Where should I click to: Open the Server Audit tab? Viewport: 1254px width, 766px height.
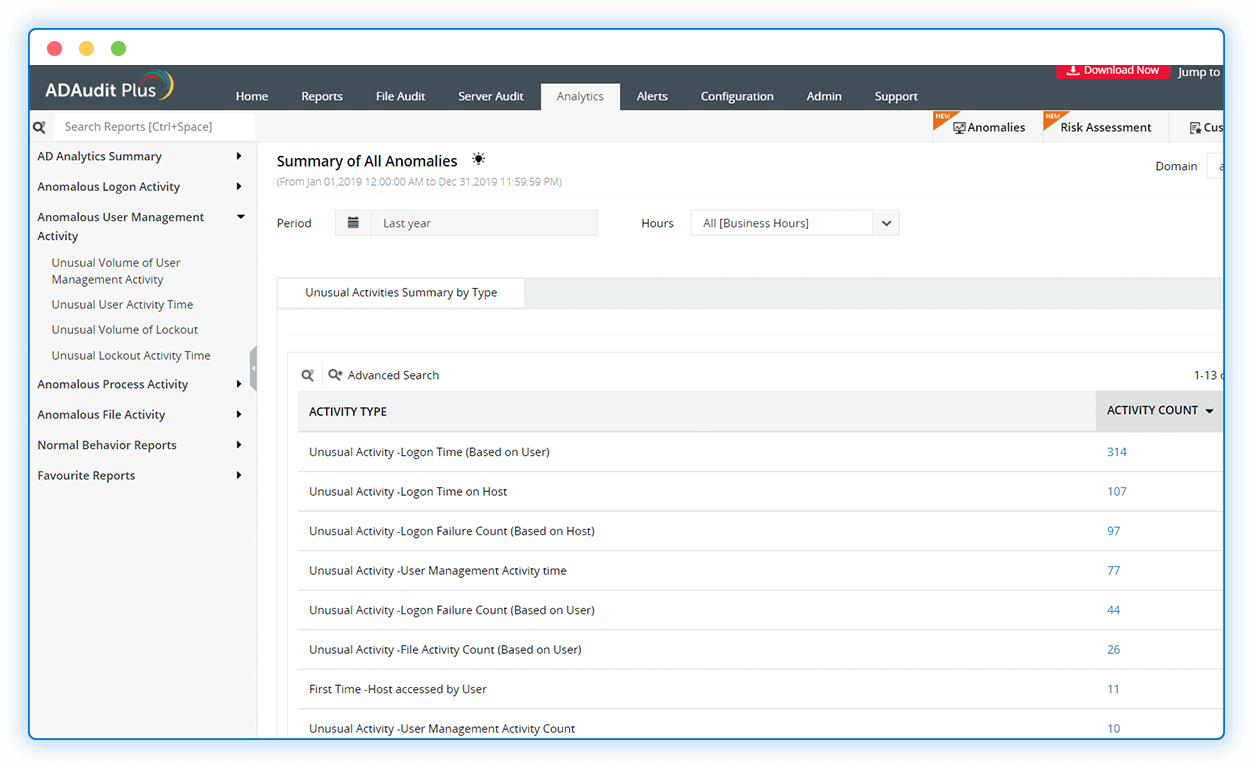[x=491, y=97]
